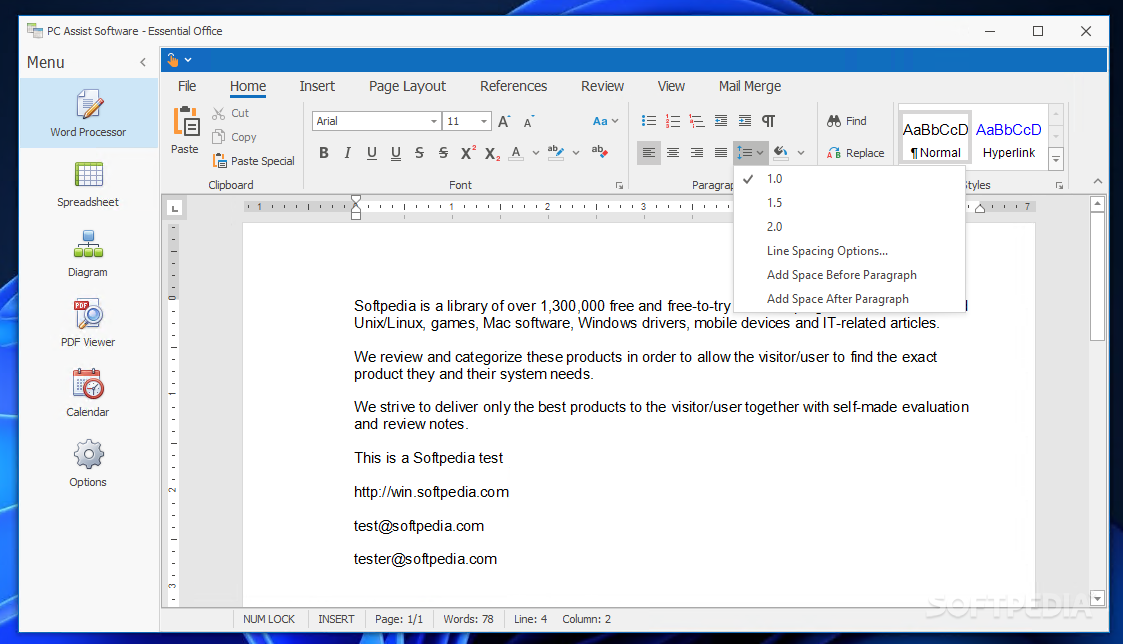Click Paste Special button
Screen dimensions: 1123x644
click(x=254, y=161)
